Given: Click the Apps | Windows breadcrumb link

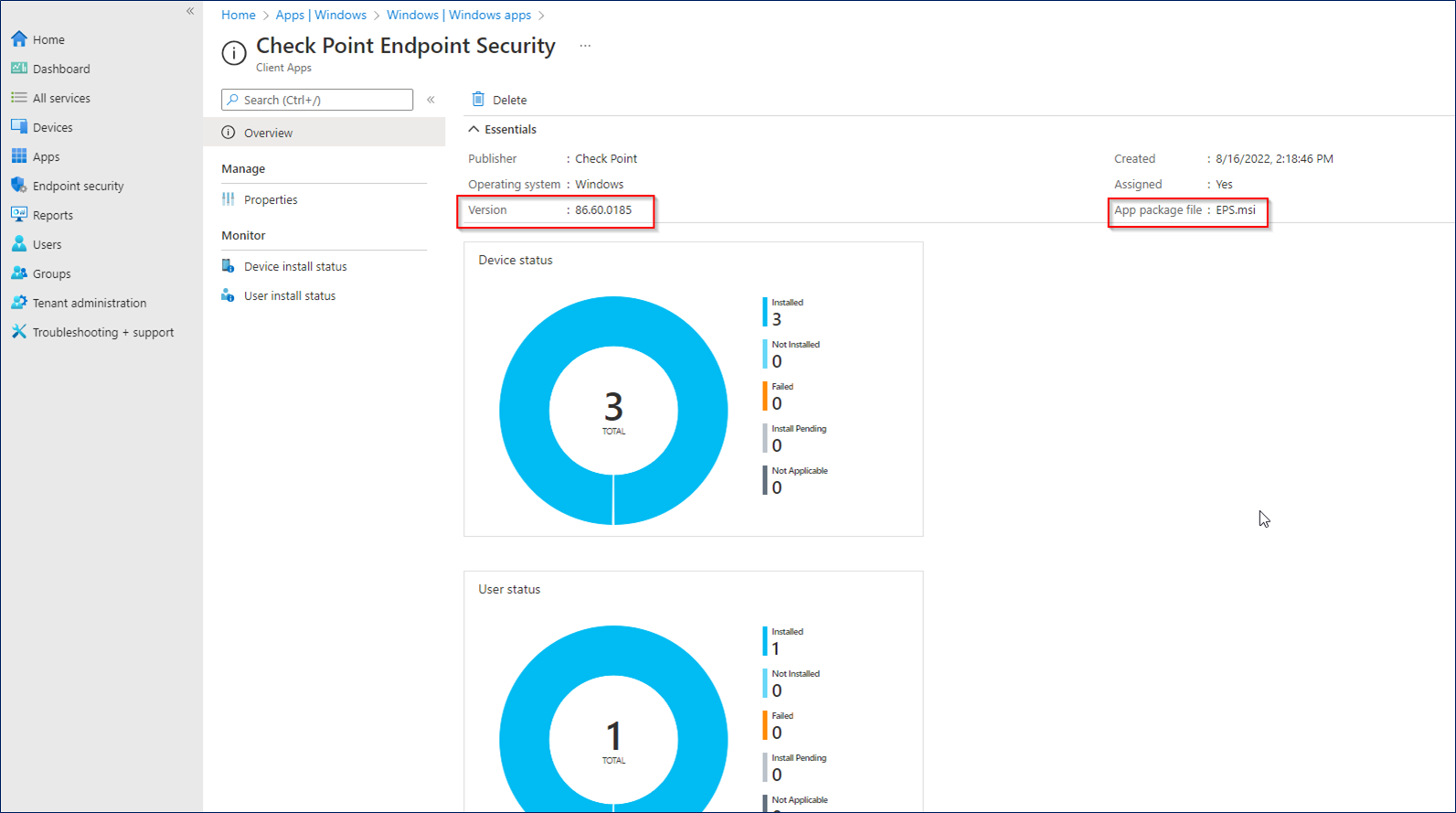Looking at the screenshot, I should [x=321, y=15].
